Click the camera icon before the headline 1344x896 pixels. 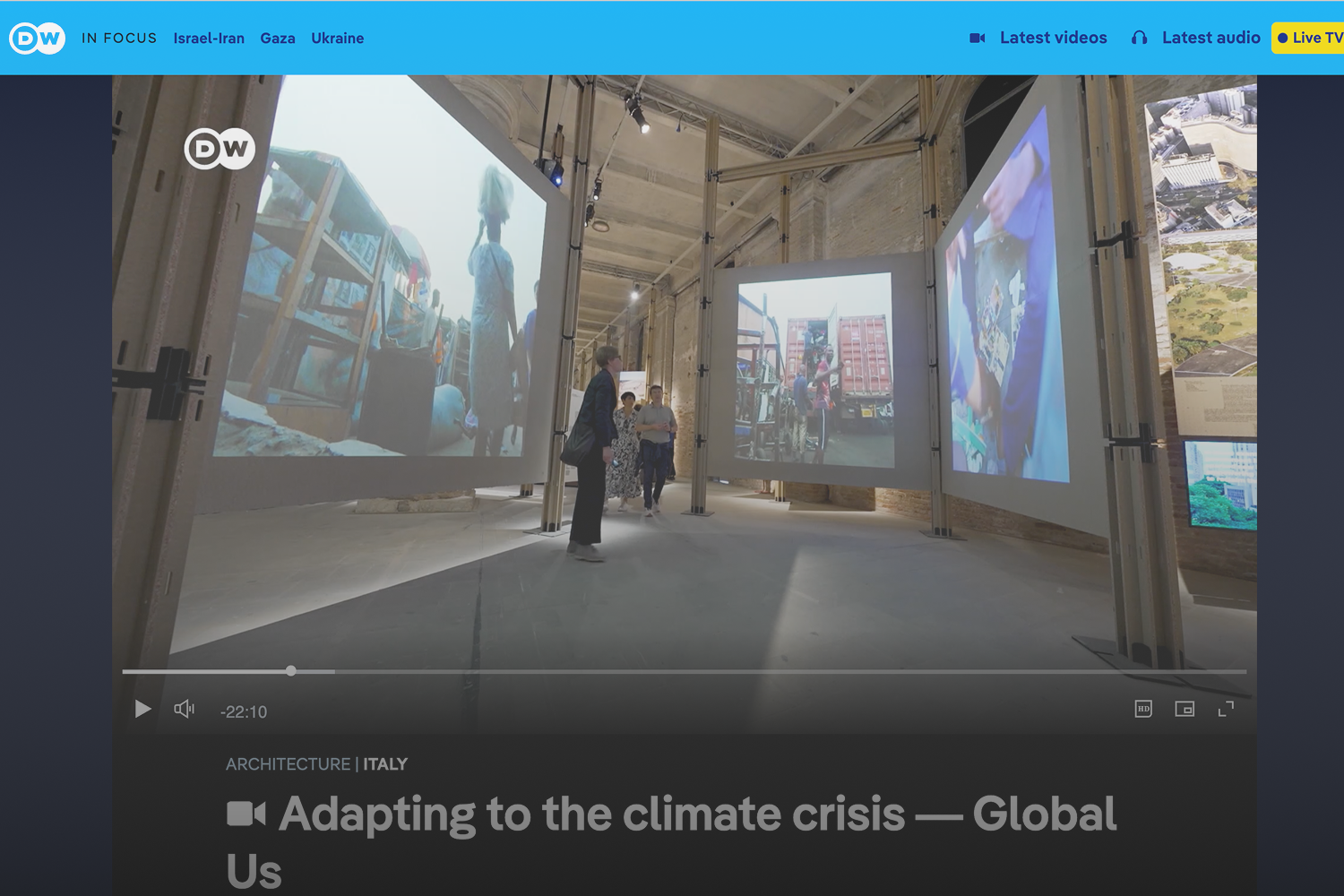point(246,814)
